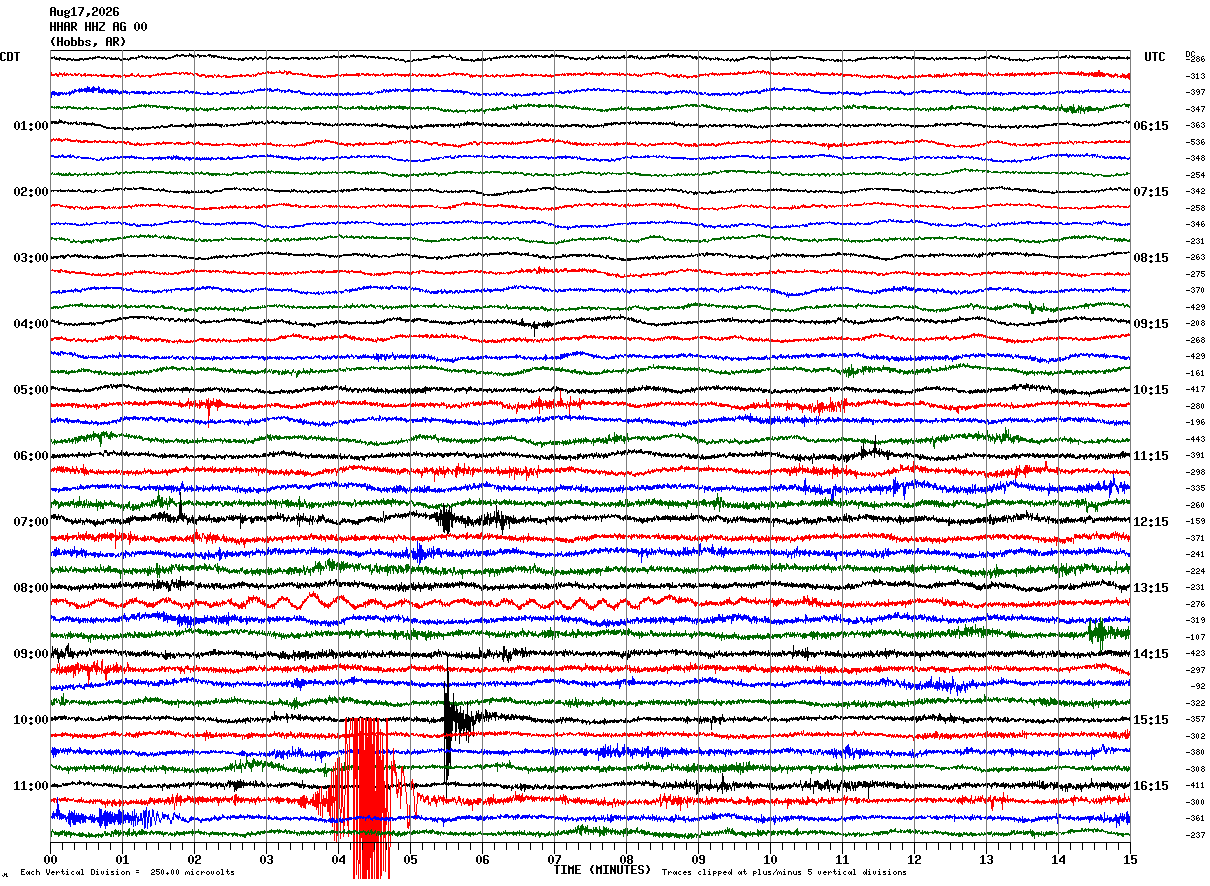Click the "06:15" UTC time label

[x=1151, y=126]
